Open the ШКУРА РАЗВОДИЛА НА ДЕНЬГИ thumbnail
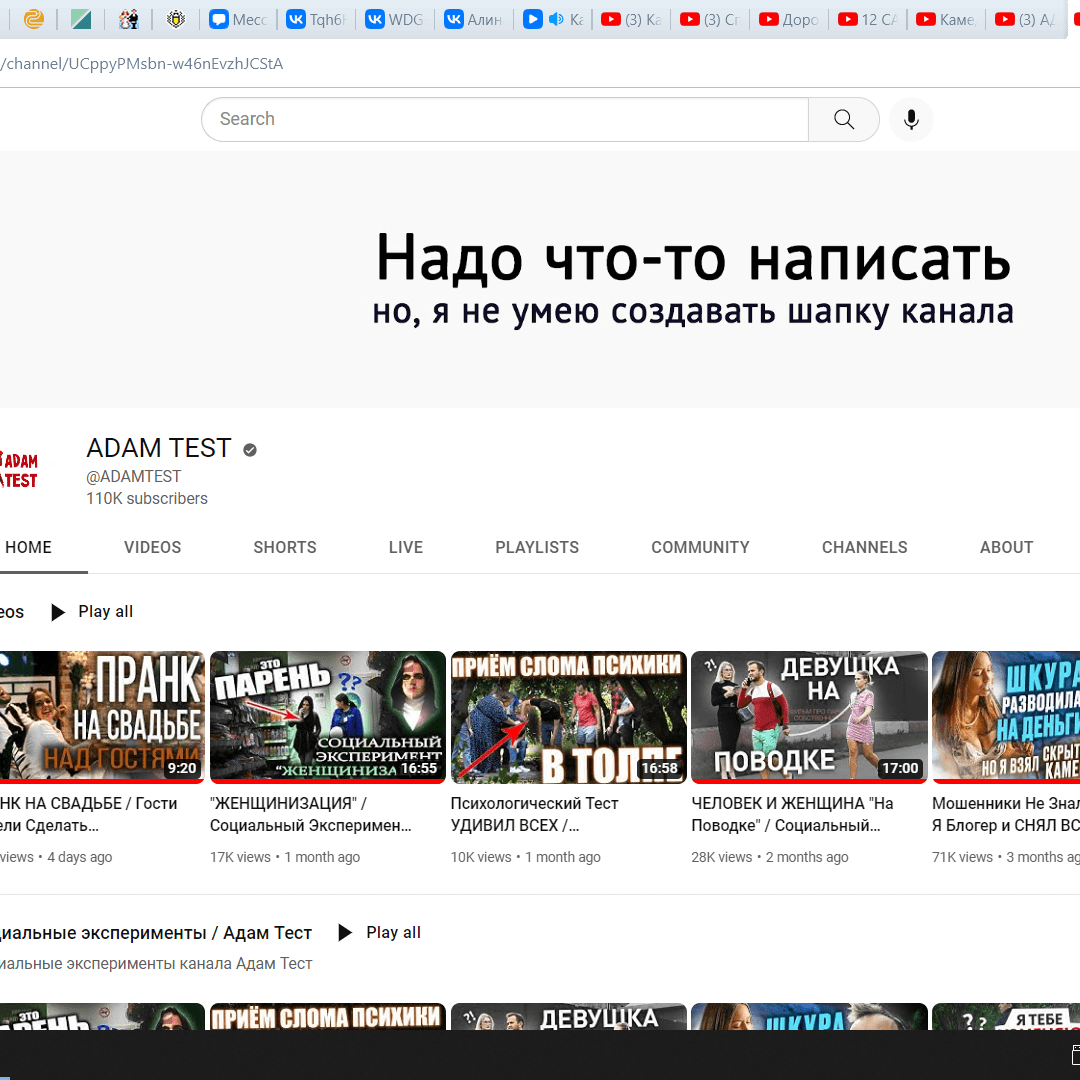Image resolution: width=1080 pixels, height=1080 pixels. coord(1006,717)
